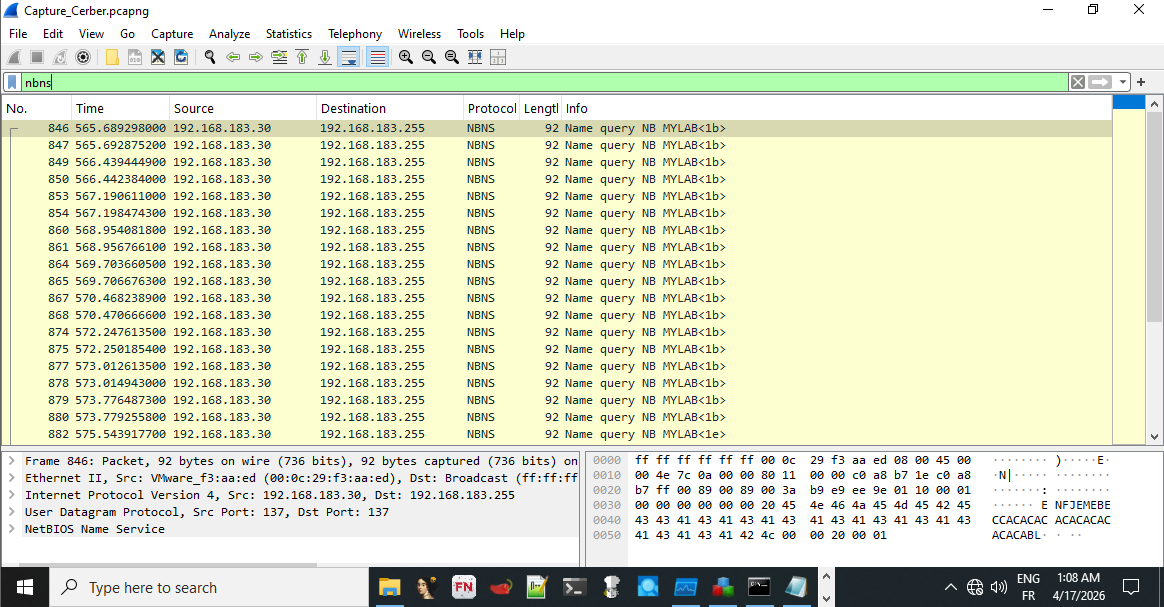1164x607 pixels.
Task: Reload this capture file from the toolbar
Action: [181, 57]
